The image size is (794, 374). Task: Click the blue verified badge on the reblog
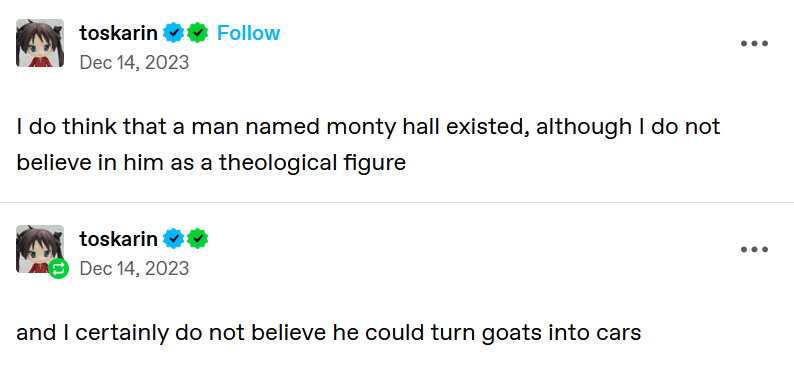173,239
